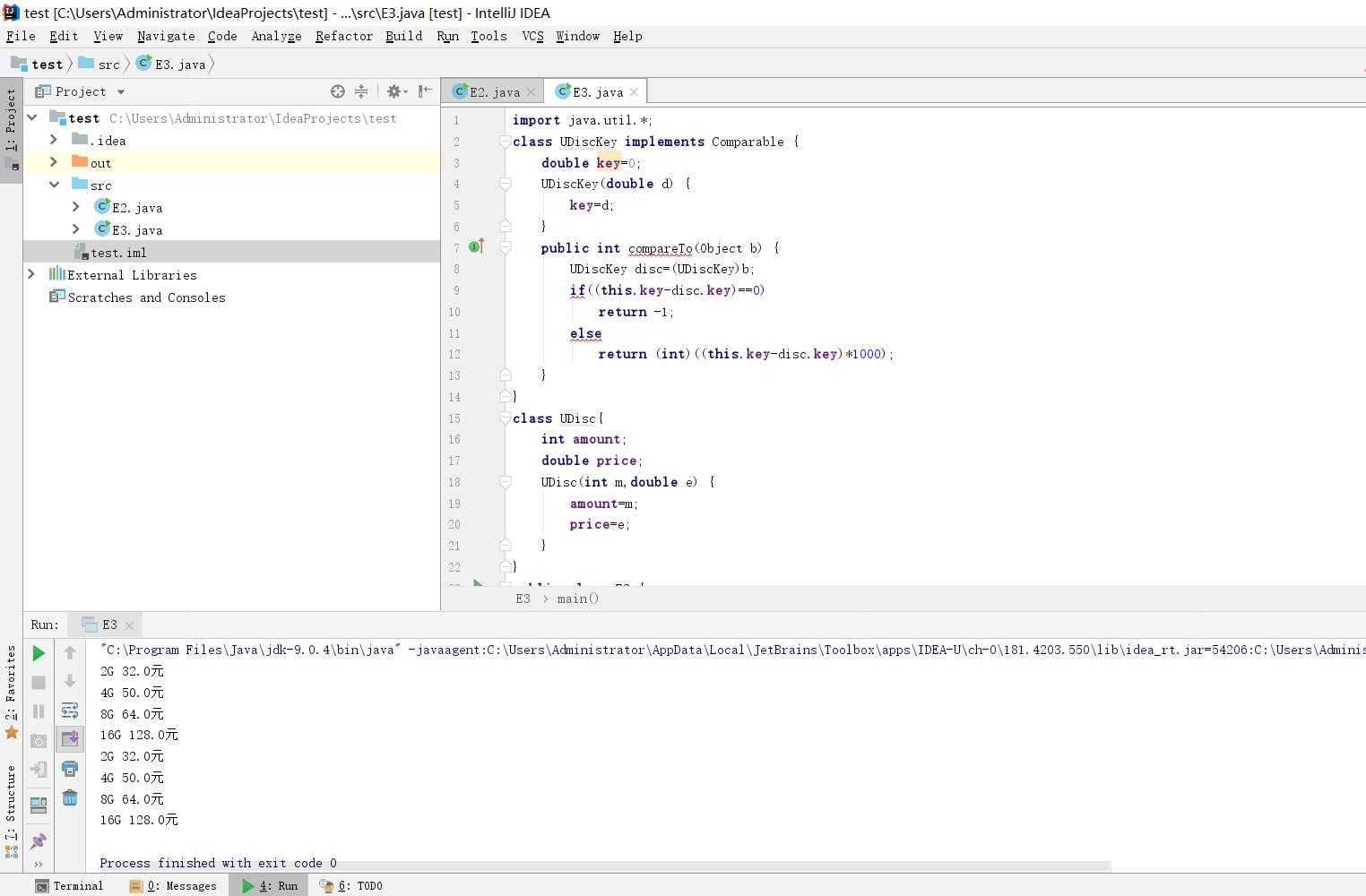Viewport: 1366px width, 896px height.
Task: Click the implements gutter icon at line 7
Action: pos(477,246)
